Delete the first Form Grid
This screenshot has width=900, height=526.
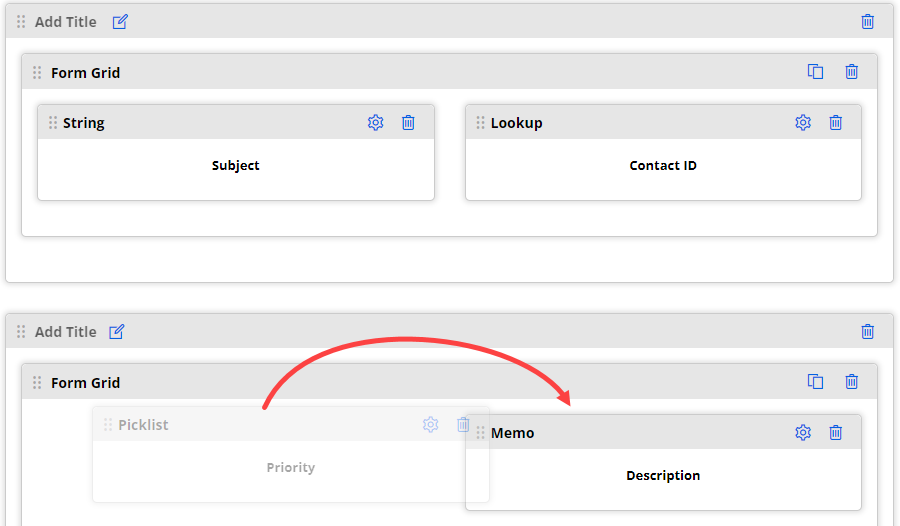852,72
